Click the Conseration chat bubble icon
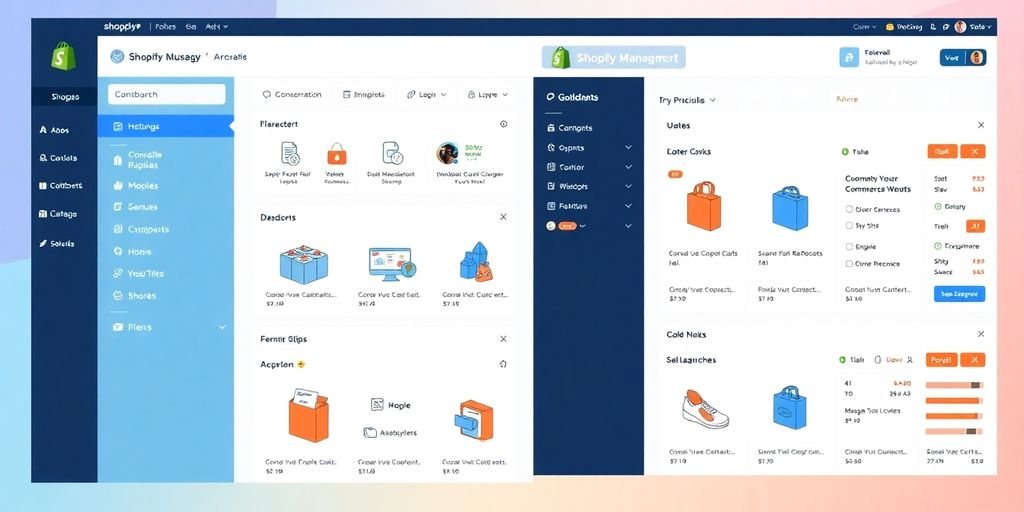The image size is (1024, 512). point(266,95)
